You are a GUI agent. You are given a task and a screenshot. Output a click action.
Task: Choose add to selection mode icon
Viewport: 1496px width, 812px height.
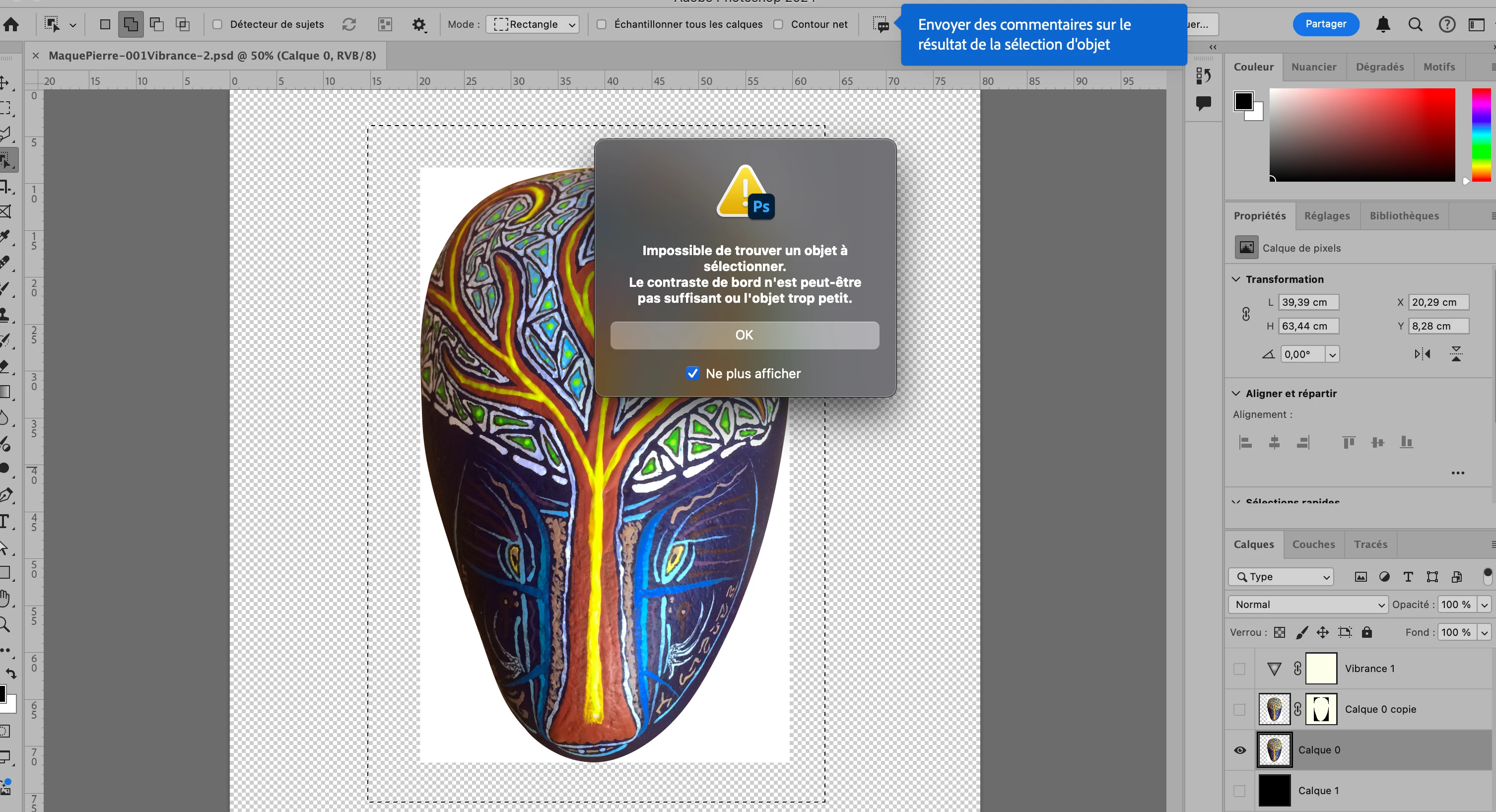click(x=131, y=24)
